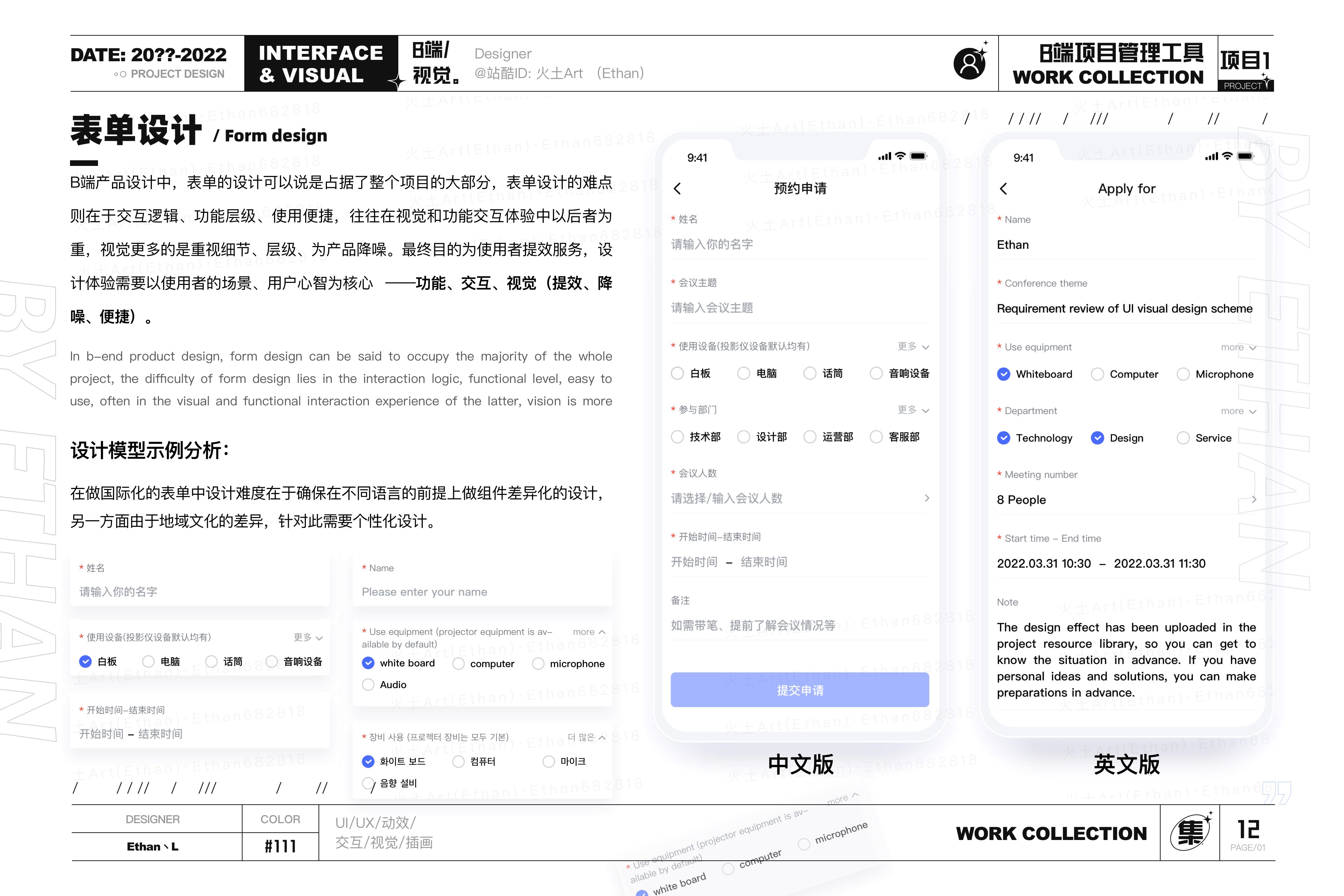This screenshot has height=896, width=1344.
Task: Click 请输入会议主题 input field
Action: point(799,308)
